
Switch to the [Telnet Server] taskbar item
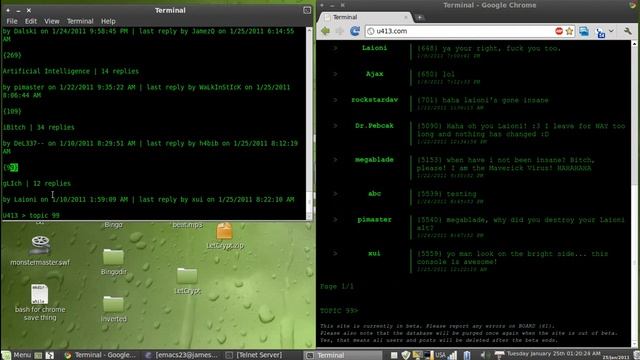tap(254, 355)
